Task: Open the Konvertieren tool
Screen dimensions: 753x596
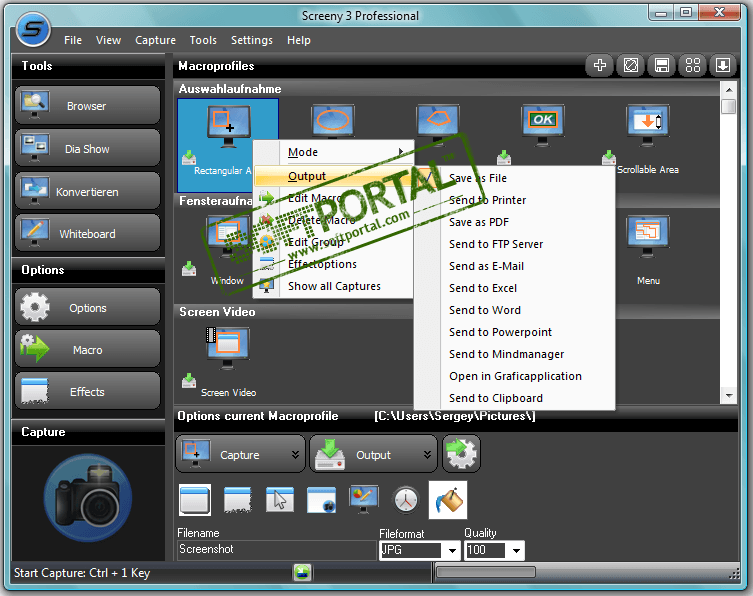Action: [87, 191]
